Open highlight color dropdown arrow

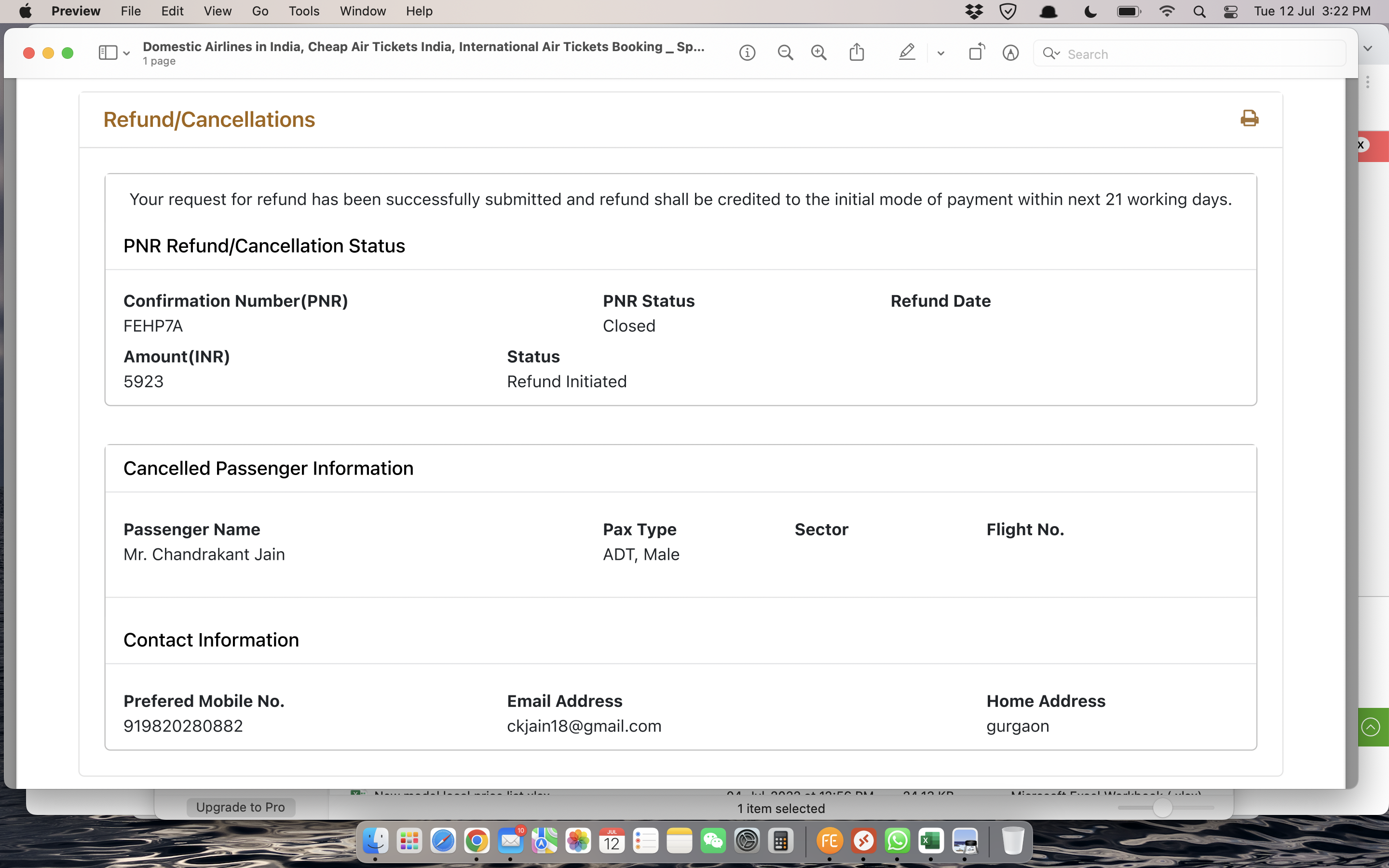(941, 54)
